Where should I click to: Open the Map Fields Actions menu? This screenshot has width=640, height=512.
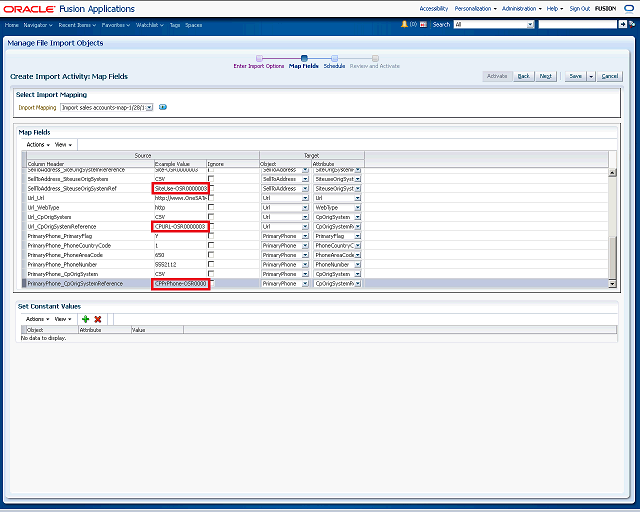pyautogui.click(x=37, y=144)
